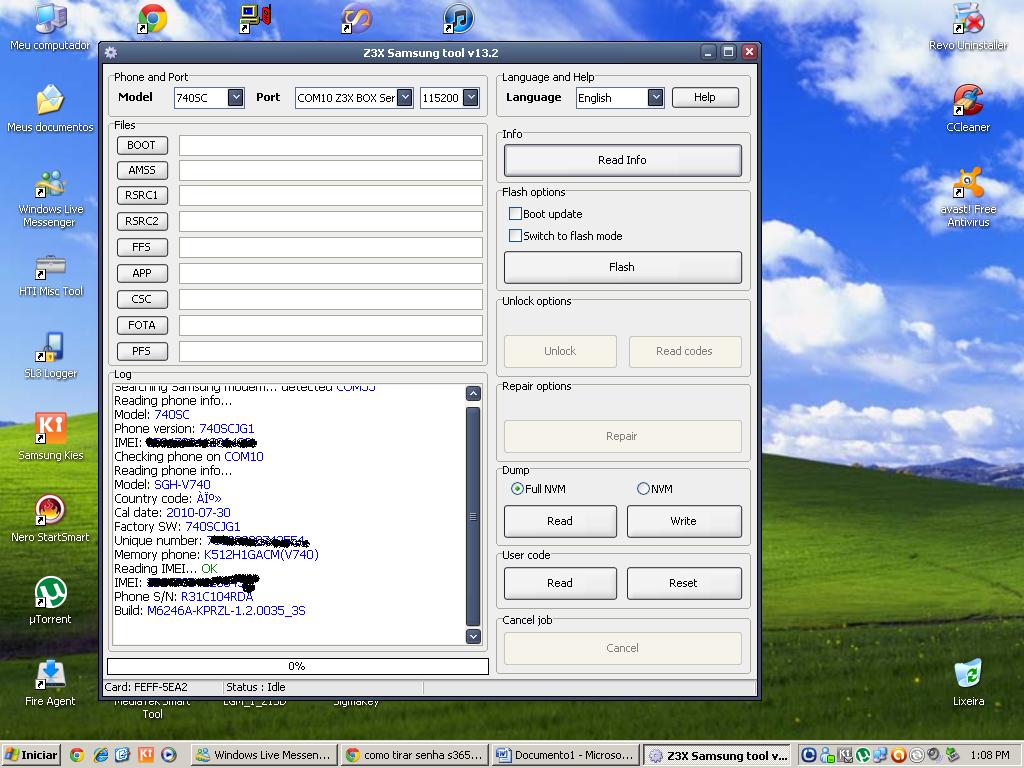Click the FFS file select button
Screen dimensions: 1024x768
[142, 247]
